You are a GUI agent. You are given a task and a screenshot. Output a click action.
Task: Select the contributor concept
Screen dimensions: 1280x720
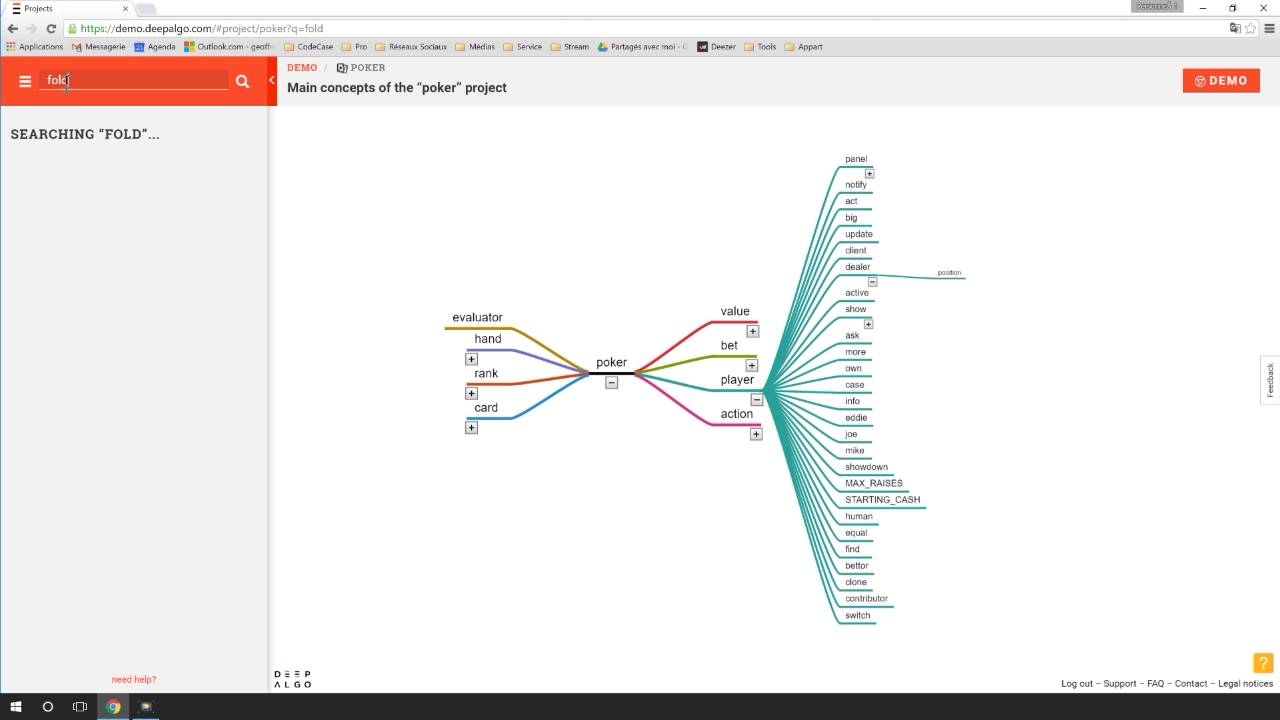click(x=866, y=599)
